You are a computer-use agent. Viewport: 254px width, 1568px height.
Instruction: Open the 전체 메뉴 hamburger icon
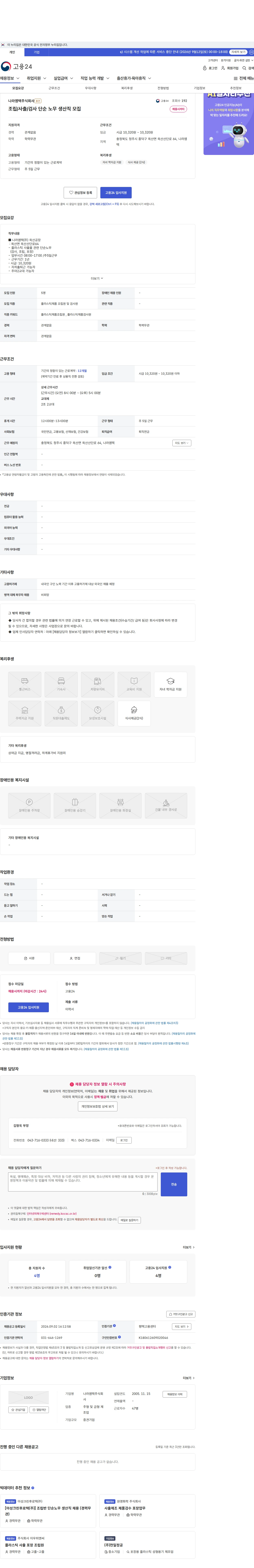[x=236, y=78]
